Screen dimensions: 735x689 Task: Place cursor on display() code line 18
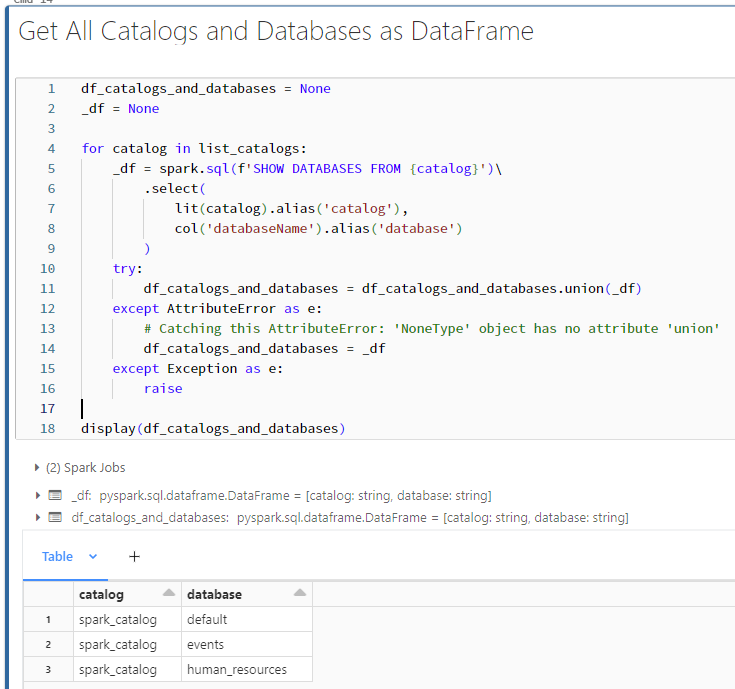point(212,429)
